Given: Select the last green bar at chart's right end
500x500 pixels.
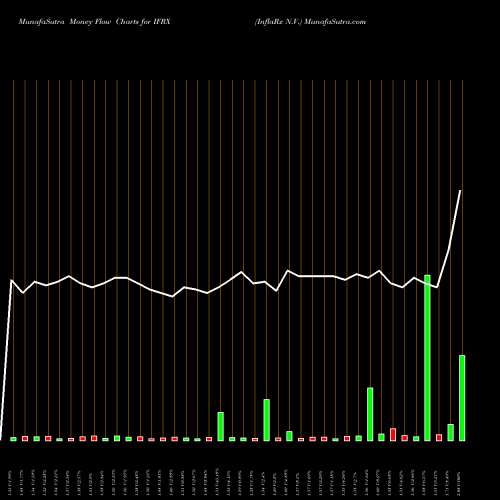Looking at the screenshot, I should click(462, 398).
